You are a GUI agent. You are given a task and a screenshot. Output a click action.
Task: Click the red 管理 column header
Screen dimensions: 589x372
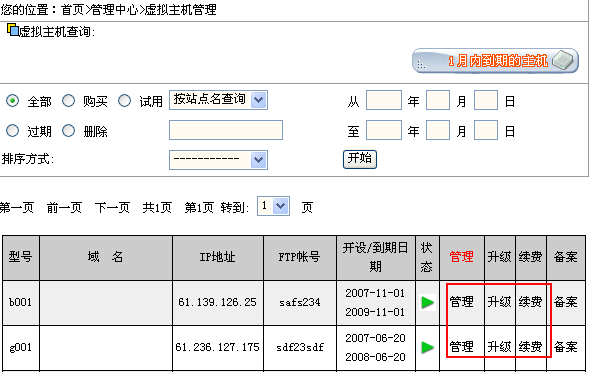461,257
